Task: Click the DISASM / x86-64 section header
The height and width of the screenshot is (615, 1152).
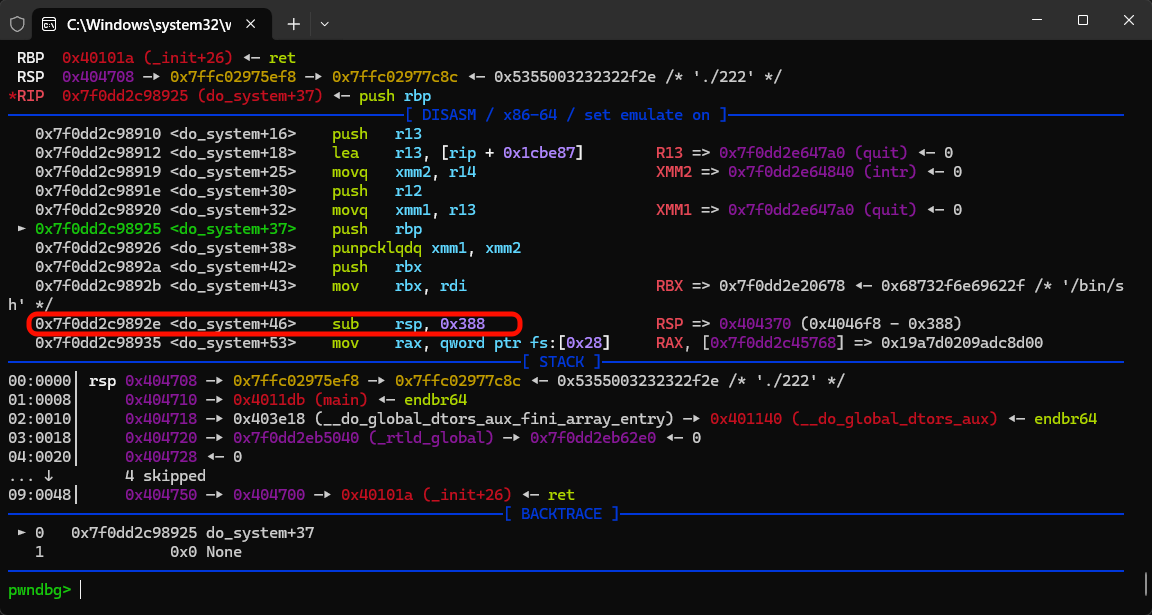Action: click(x=566, y=115)
